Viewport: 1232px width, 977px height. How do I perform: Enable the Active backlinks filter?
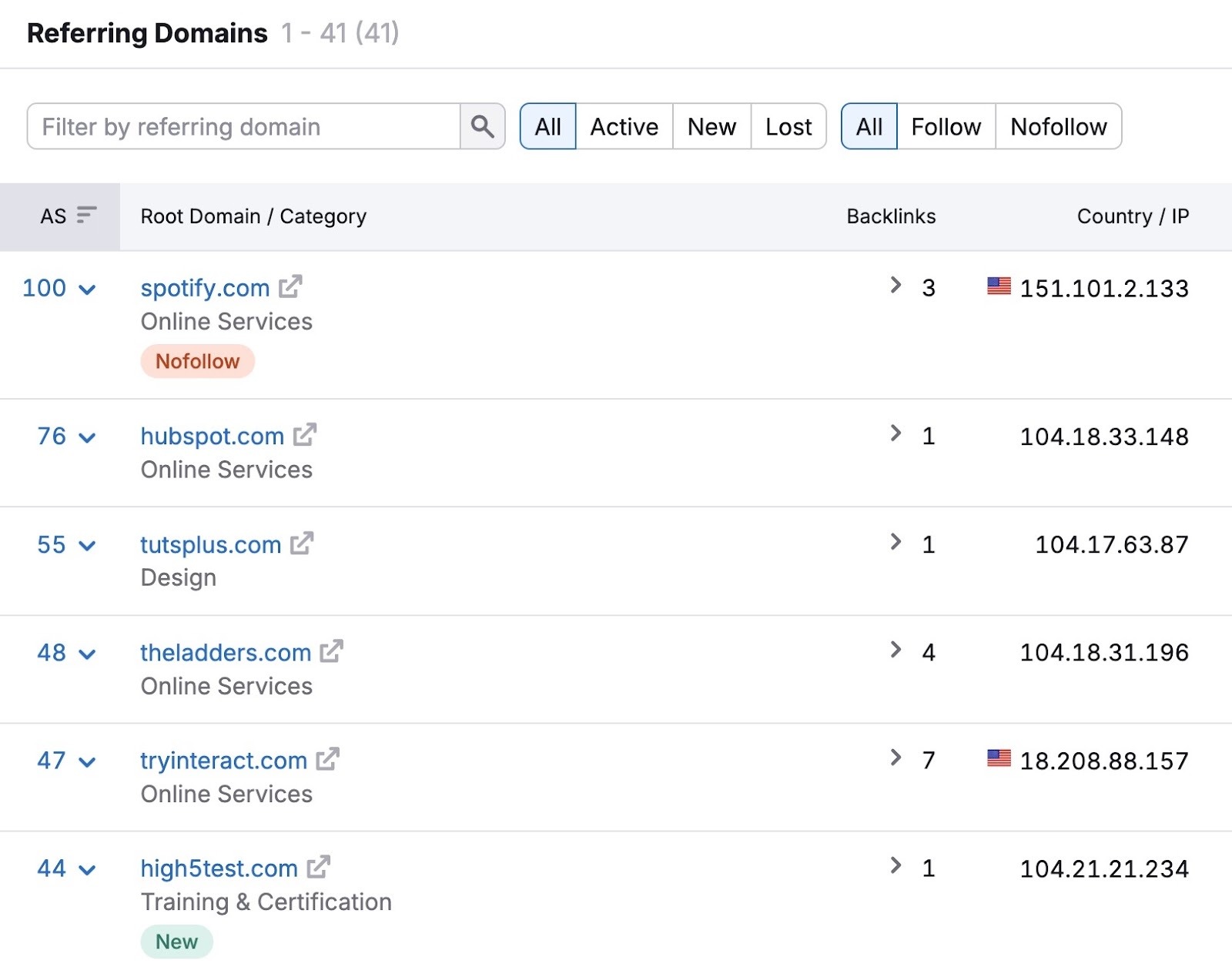[x=623, y=126]
